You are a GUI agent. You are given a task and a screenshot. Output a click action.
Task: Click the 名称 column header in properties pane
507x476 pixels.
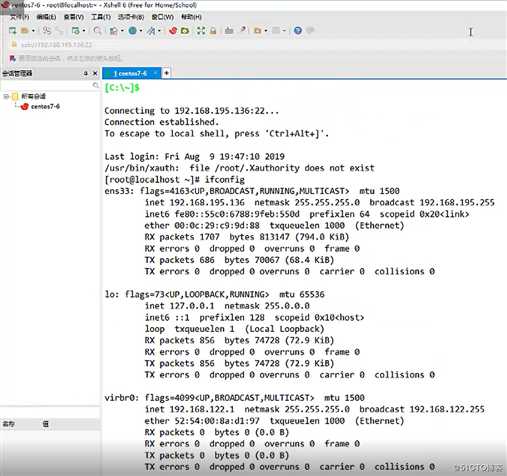point(8,424)
